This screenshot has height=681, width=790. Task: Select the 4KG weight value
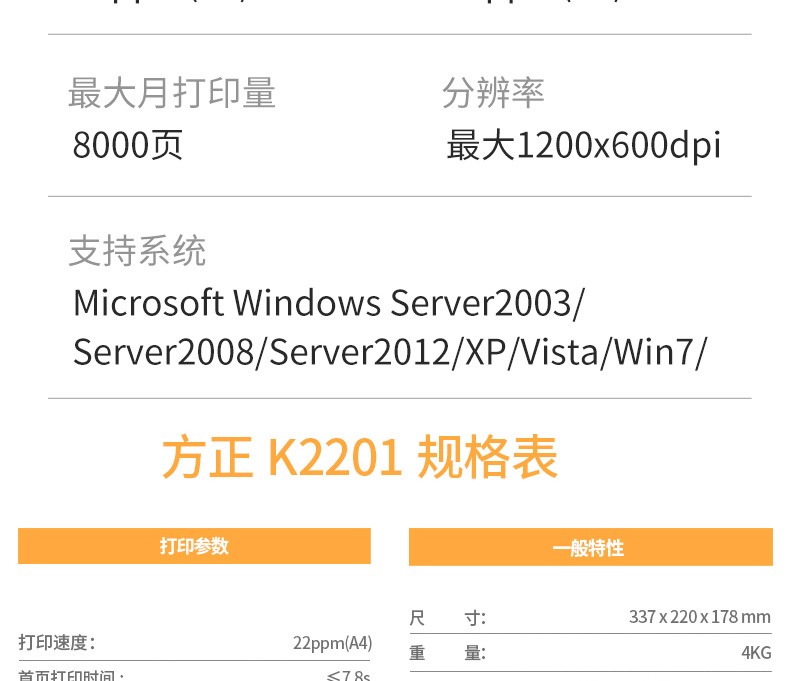click(x=756, y=653)
